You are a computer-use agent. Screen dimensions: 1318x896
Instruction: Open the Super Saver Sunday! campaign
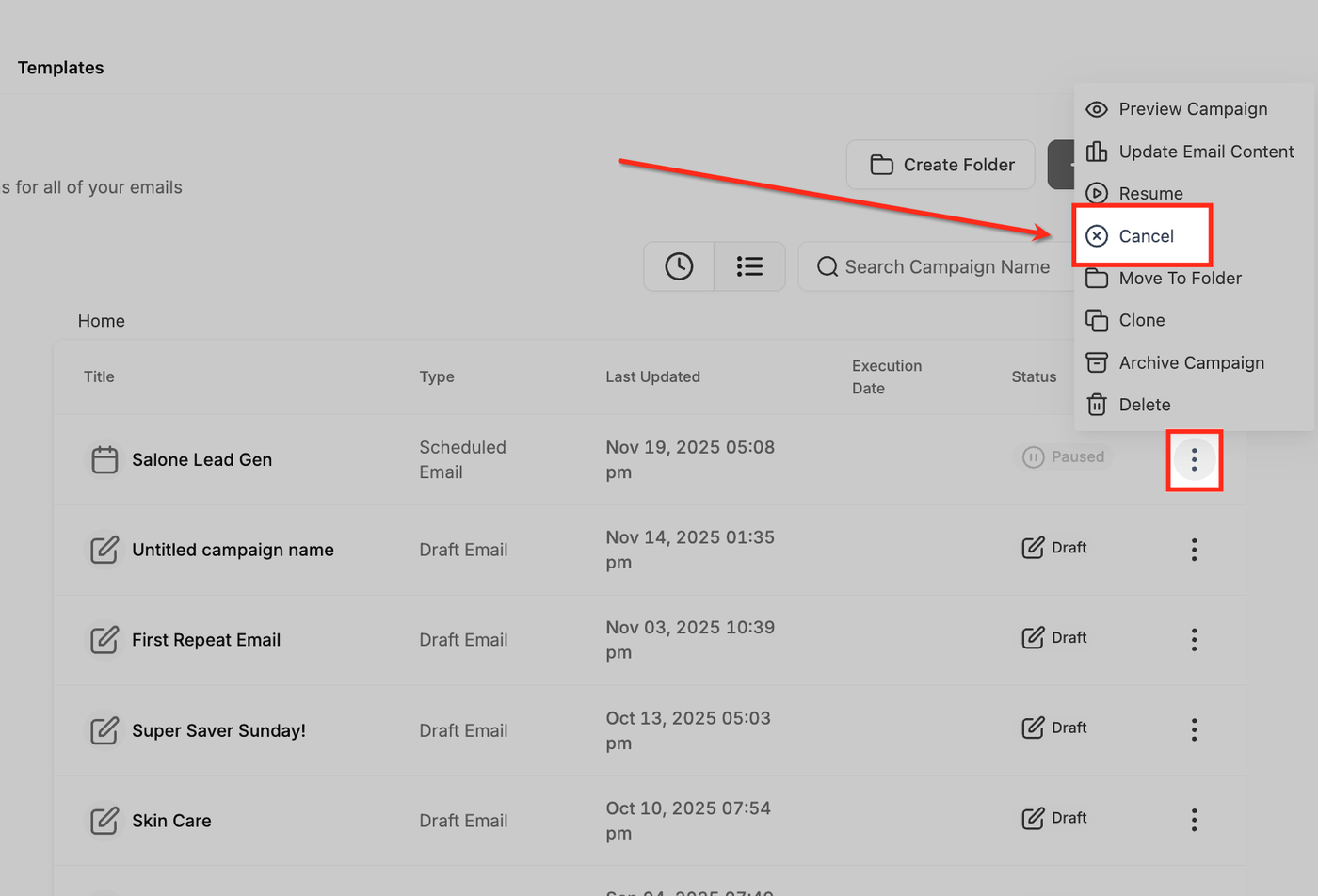(218, 730)
